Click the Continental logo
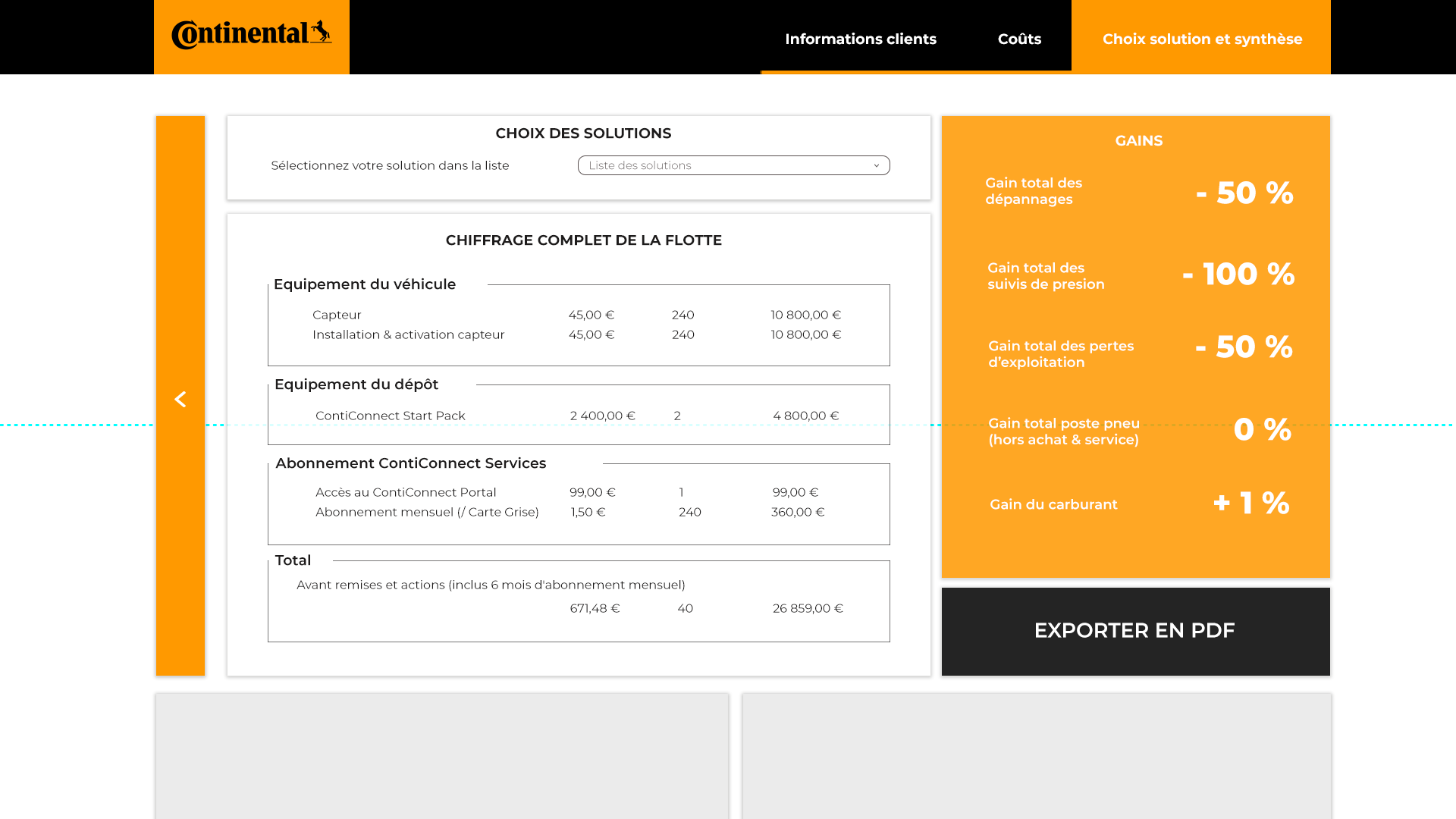The width and height of the screenshot is (1456, 819). pyautogui.click(x=251, y=35)
